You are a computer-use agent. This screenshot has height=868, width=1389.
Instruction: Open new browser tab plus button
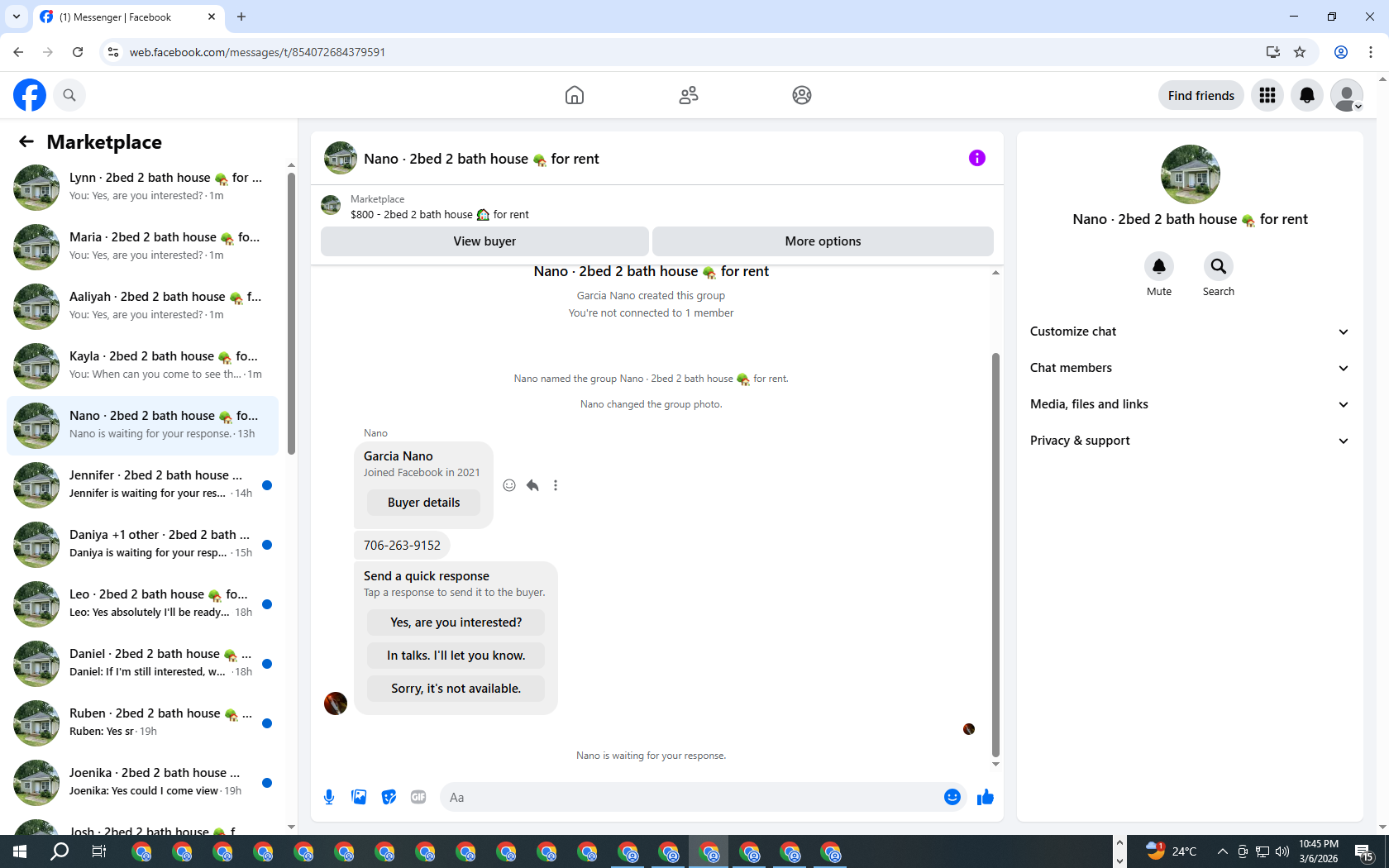[x=241, y=17]
